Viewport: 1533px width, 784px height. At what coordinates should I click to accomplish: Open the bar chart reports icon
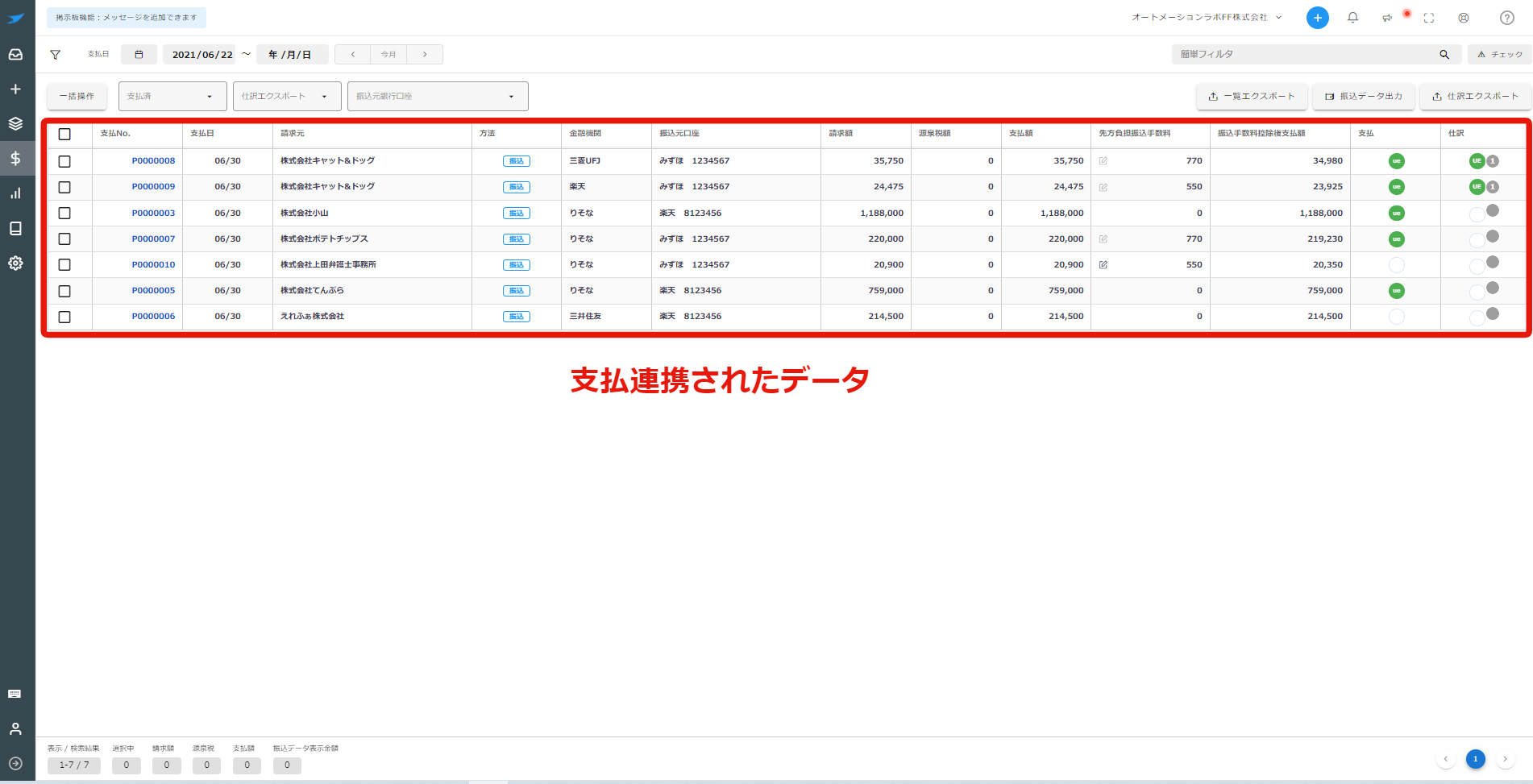[15, 193]
